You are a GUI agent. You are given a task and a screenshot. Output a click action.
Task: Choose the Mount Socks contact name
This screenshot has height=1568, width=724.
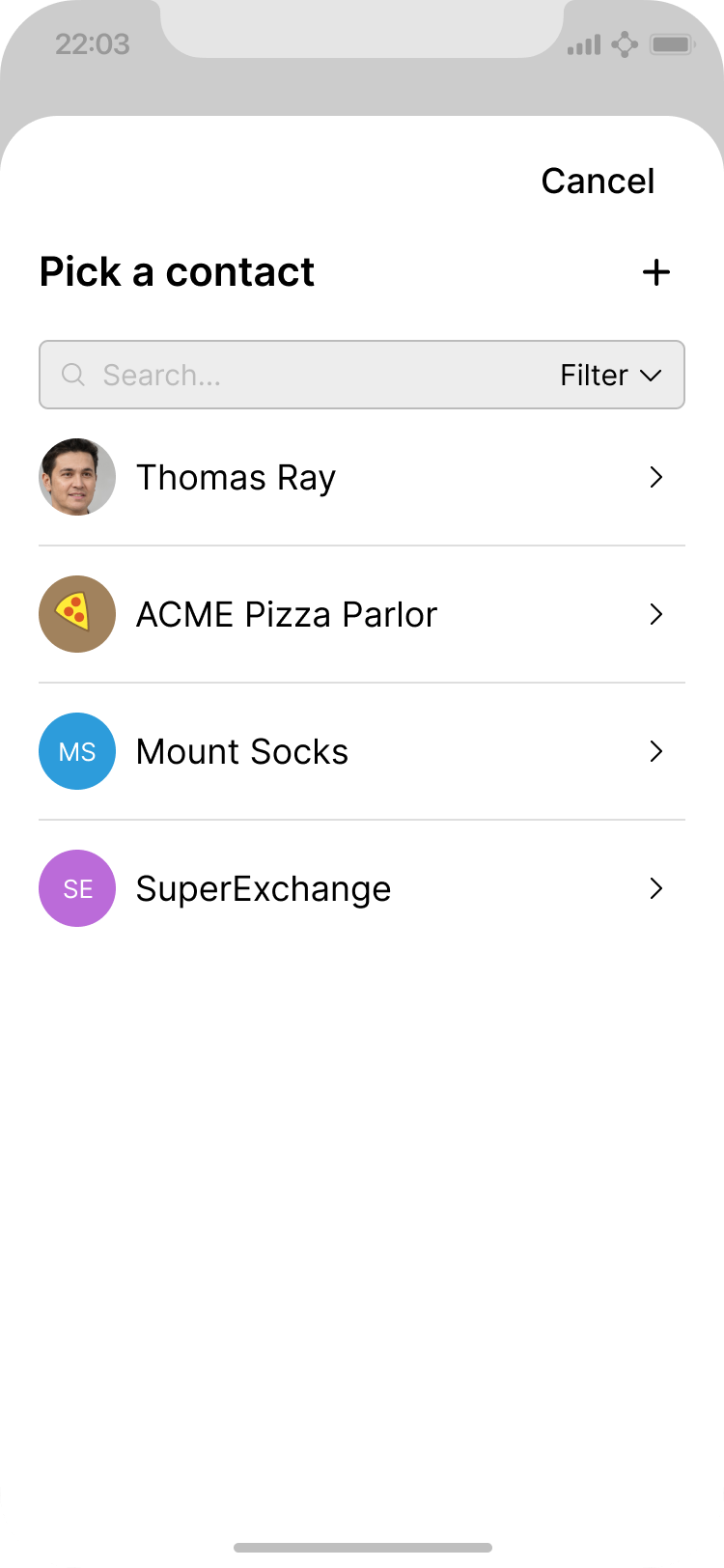(242, 751)
